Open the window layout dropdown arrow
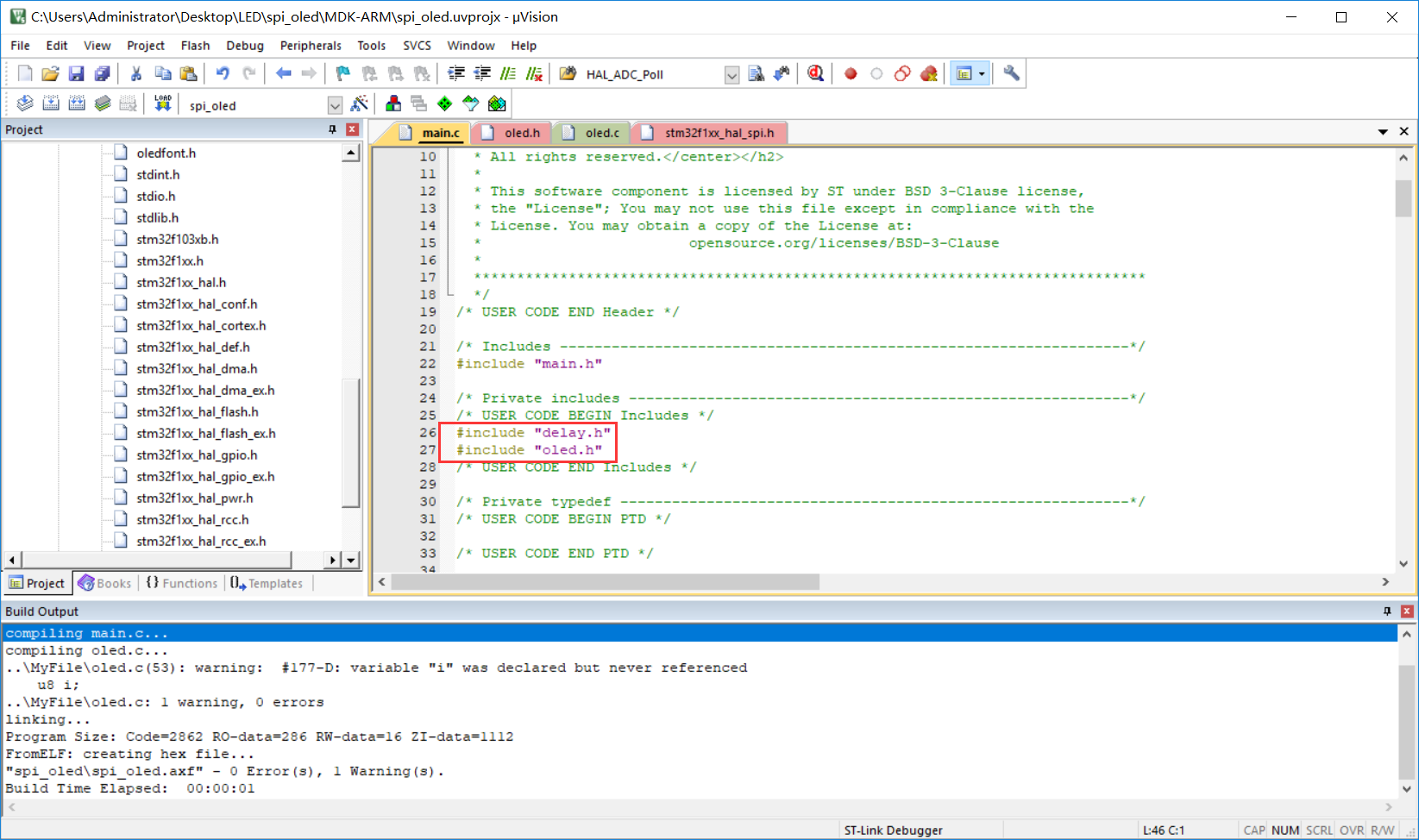 click(982, 74)
